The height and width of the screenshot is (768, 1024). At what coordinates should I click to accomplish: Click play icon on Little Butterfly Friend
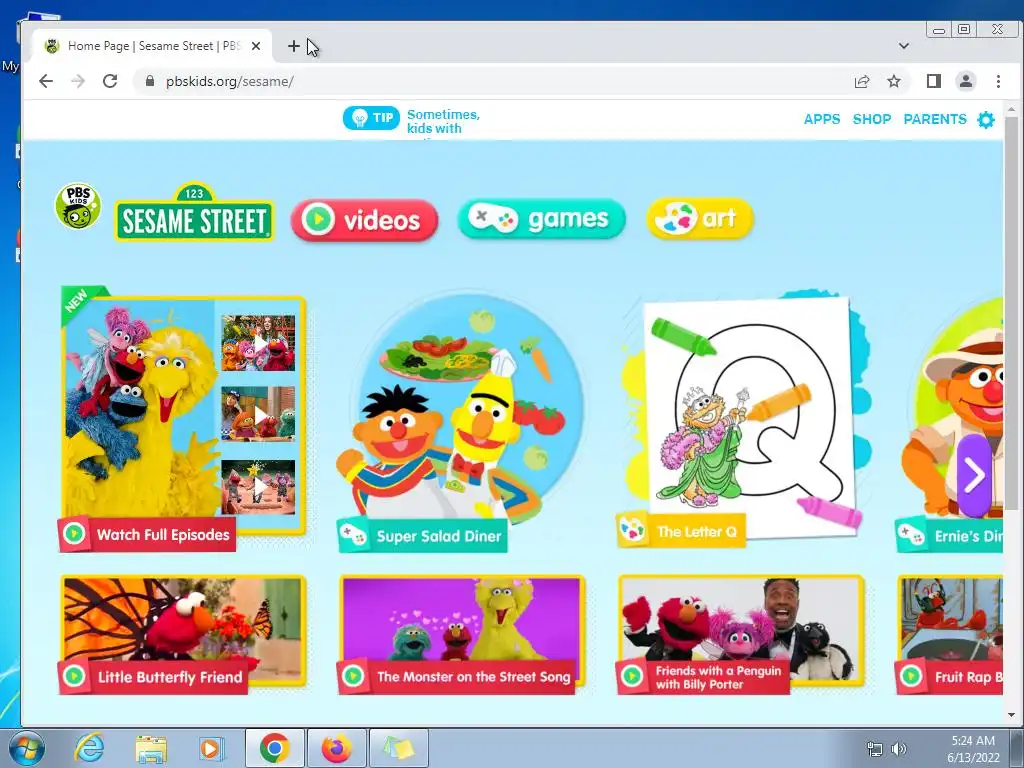74,676
